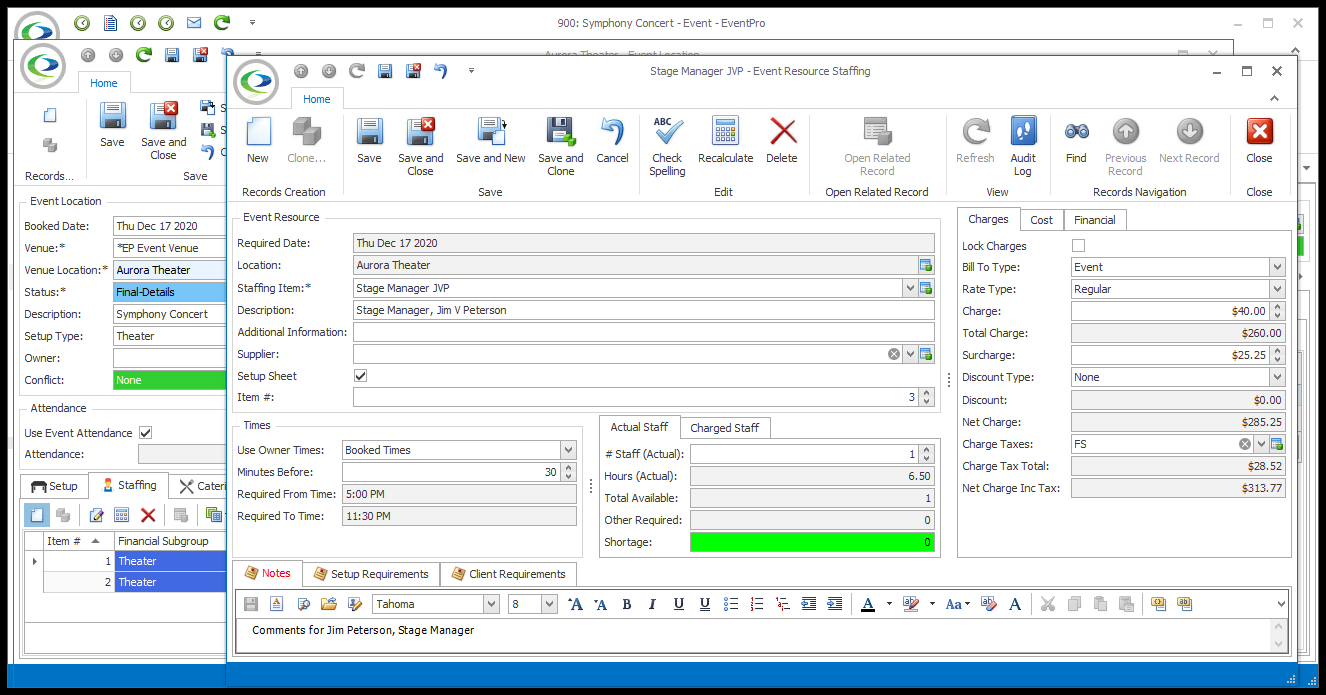This screenshot has width=1326, height=695.
Task: Click the Financial Subgroup column header
Action: [x=171, y=541]
